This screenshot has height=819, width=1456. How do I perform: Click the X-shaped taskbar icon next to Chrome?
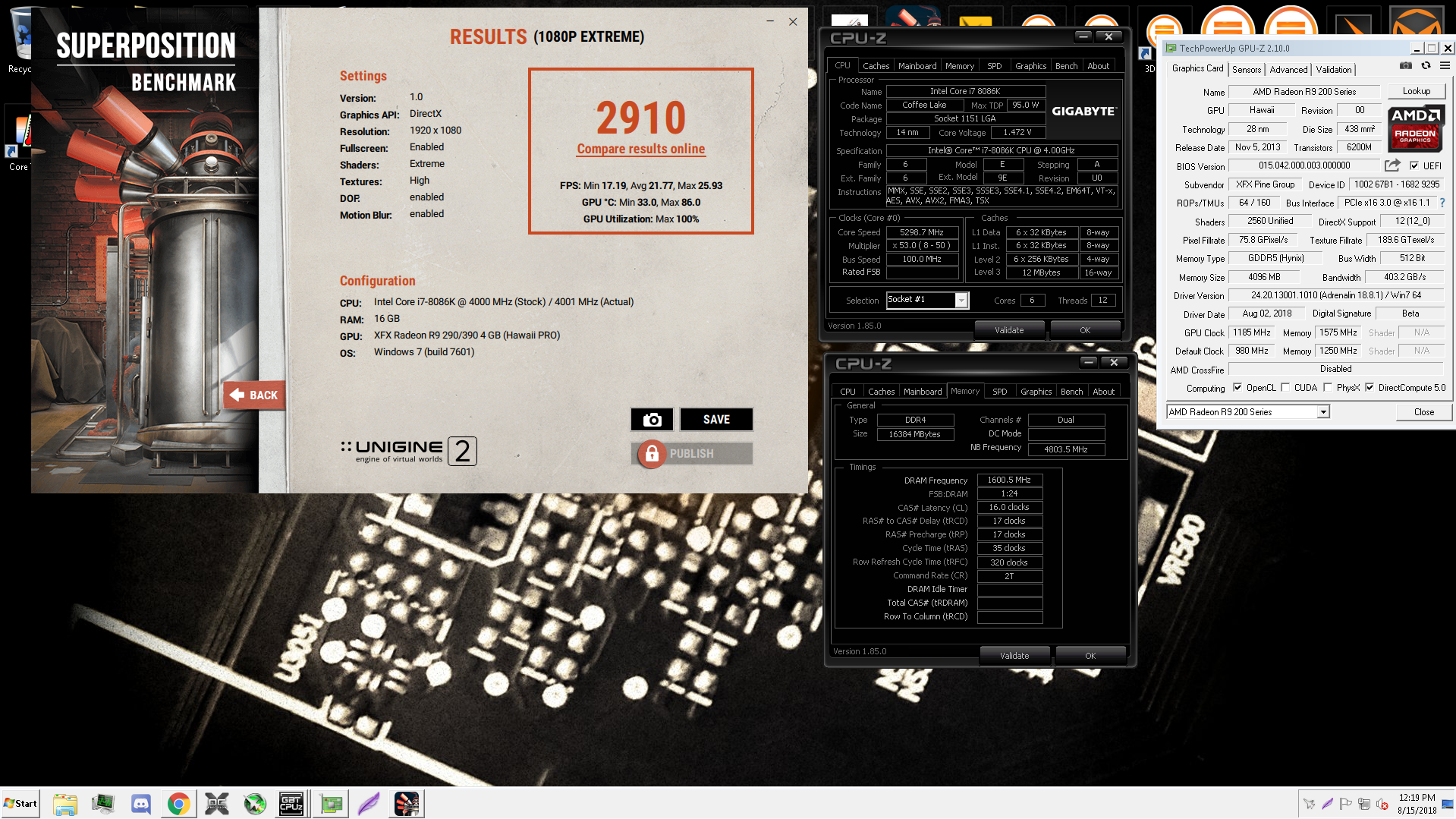tap(217, 804)
